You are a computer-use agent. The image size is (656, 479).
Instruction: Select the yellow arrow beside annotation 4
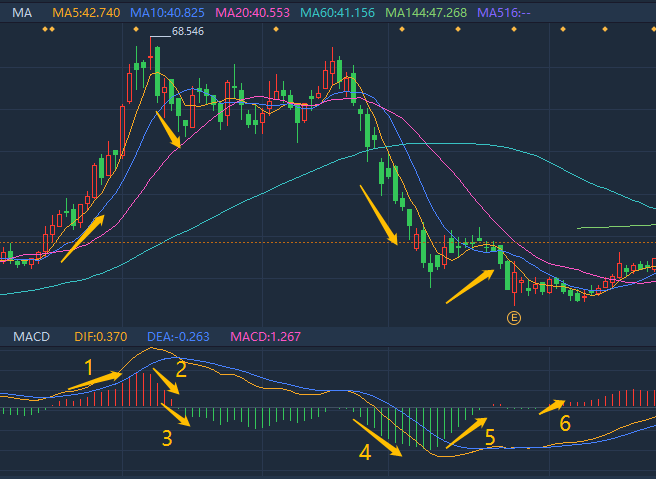coord(380,438)
